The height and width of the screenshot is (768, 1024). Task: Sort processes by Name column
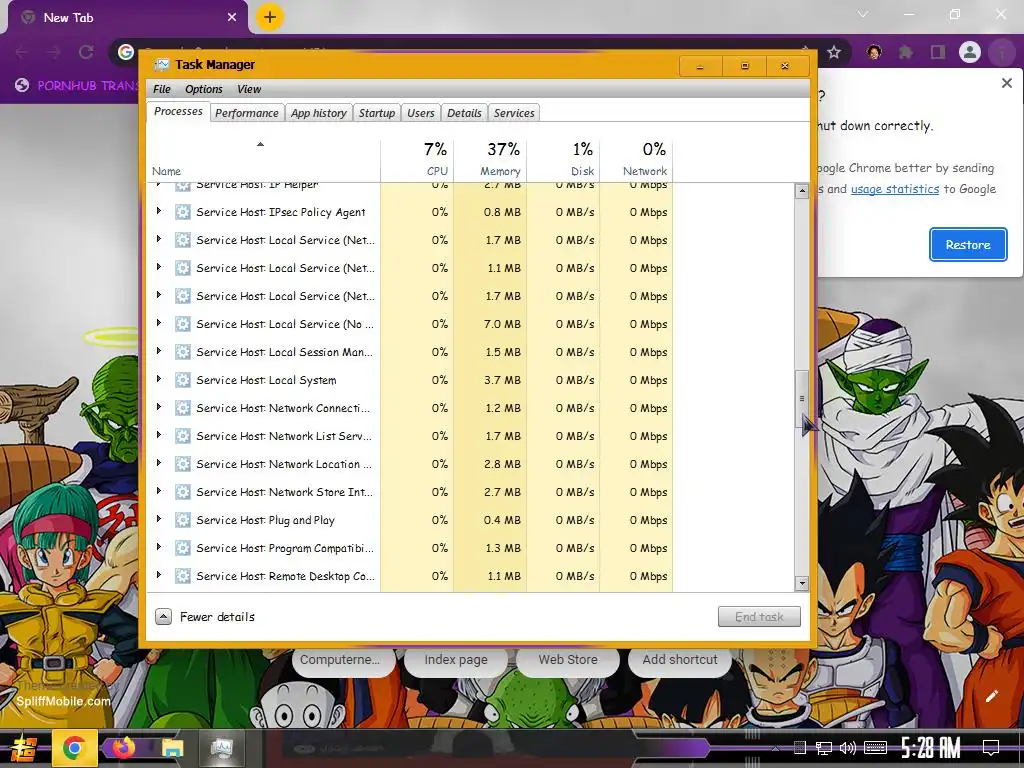coord(263,159)
